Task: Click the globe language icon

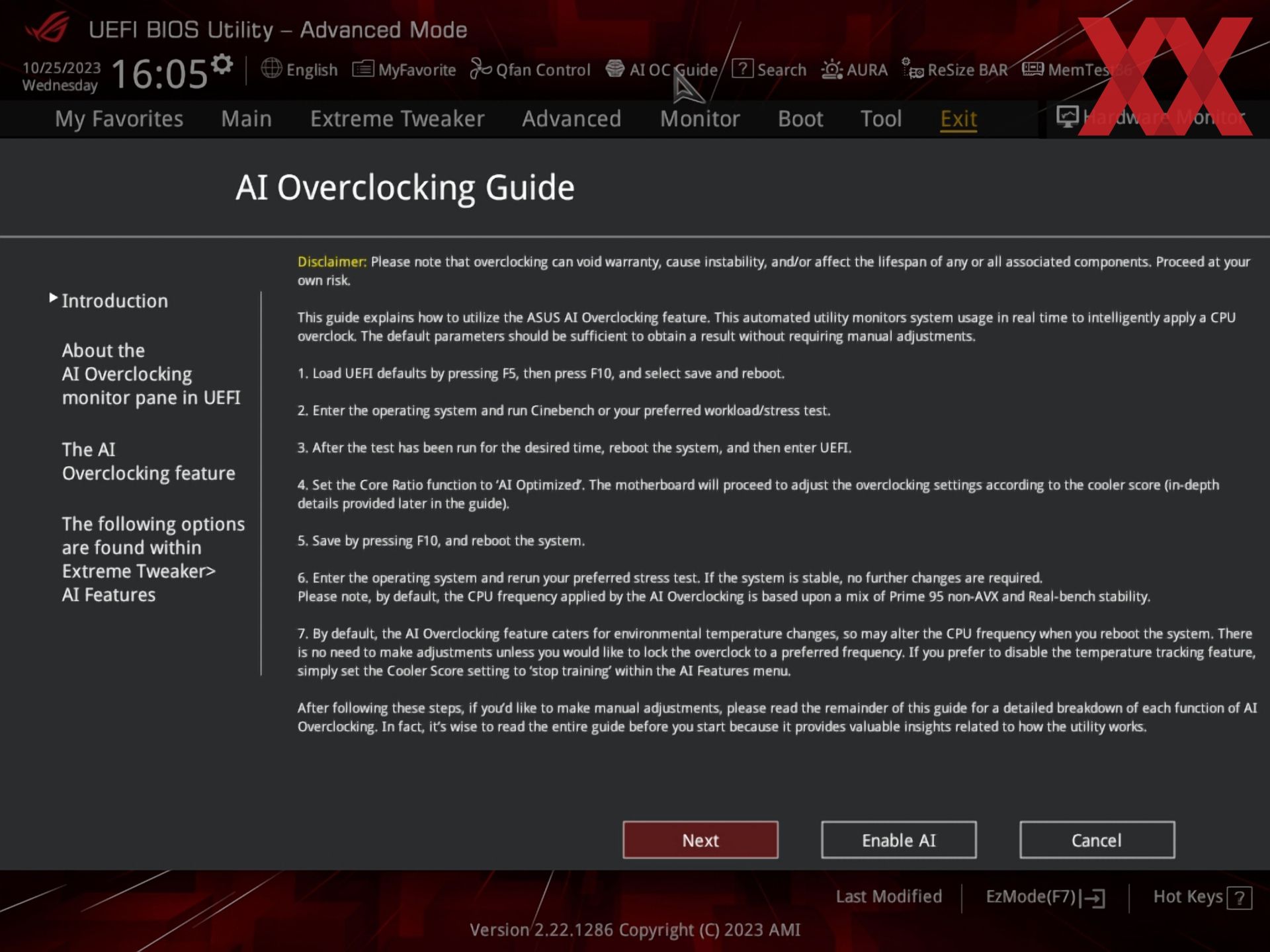Action: (271, 68)
